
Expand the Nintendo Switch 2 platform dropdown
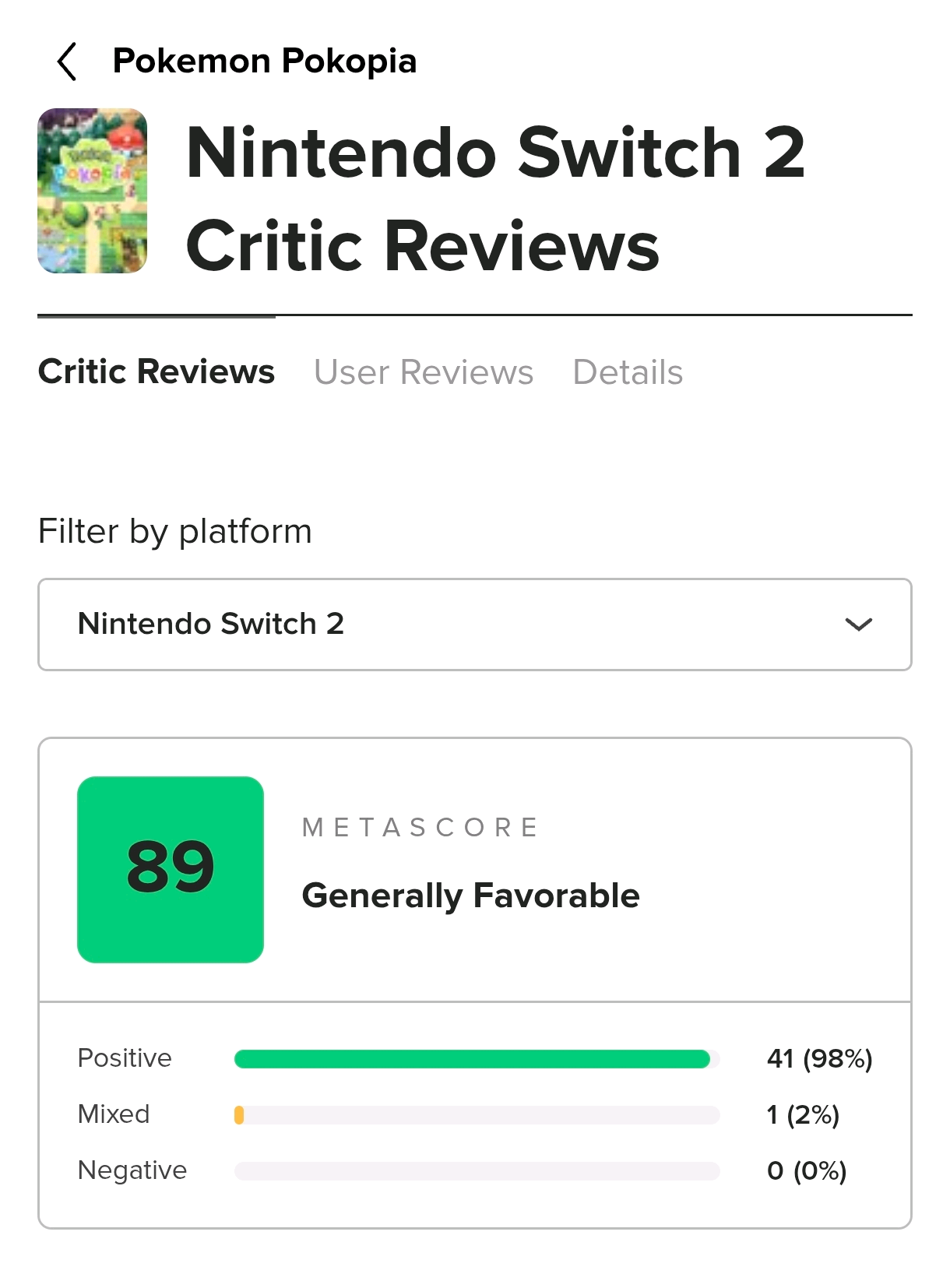pyautogui.click(x=474, y=625)
